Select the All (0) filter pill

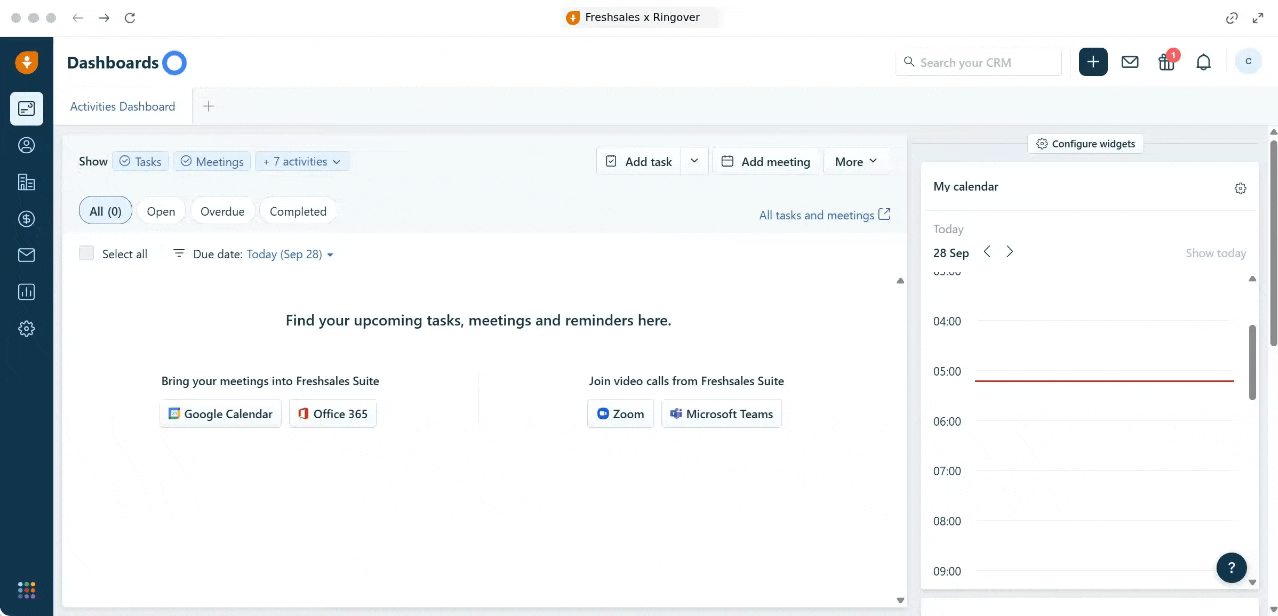(x=105, y=211)
